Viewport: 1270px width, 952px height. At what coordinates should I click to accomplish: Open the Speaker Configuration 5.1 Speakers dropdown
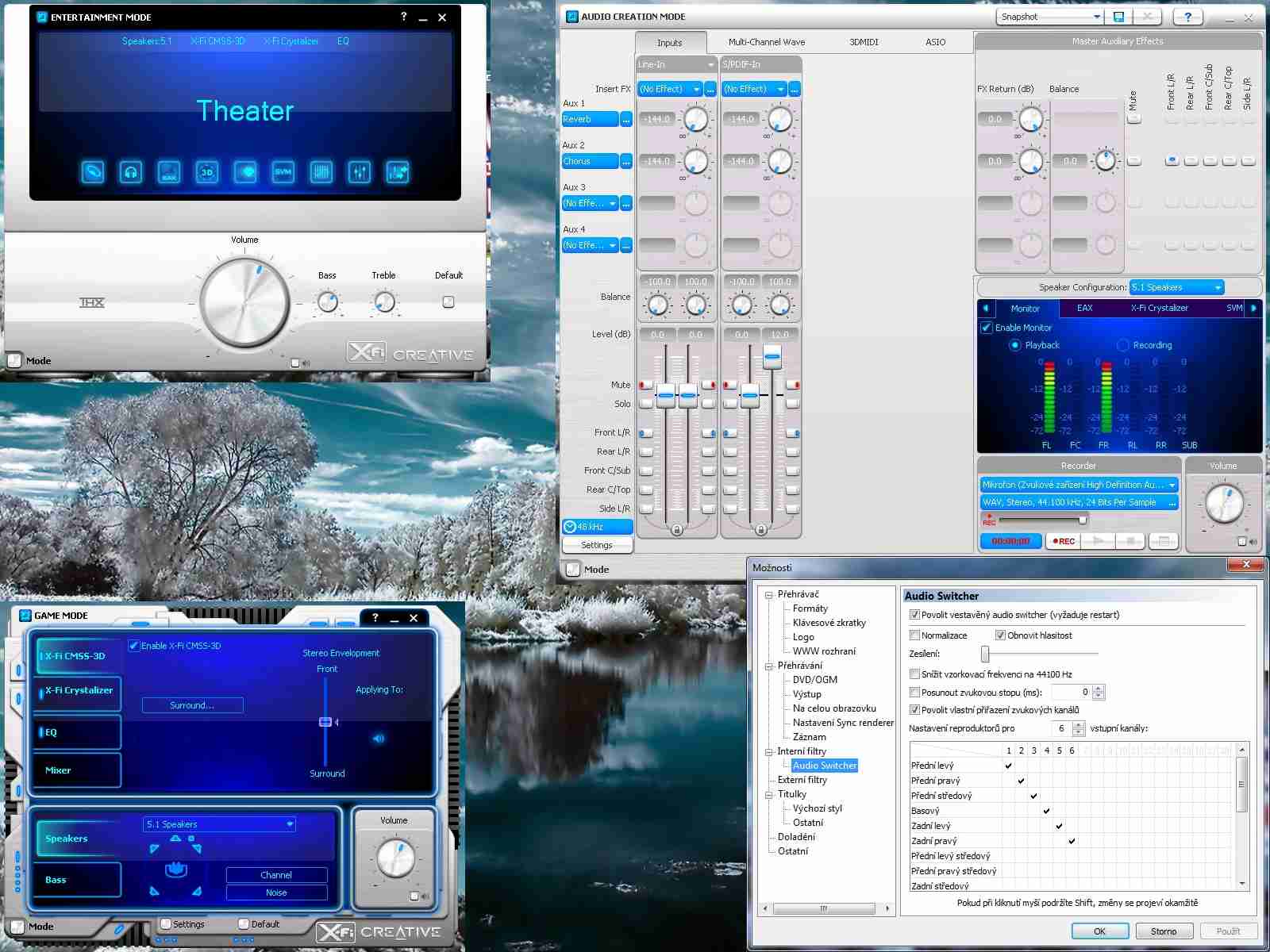pyautogui.click(x=1177, y=287)
